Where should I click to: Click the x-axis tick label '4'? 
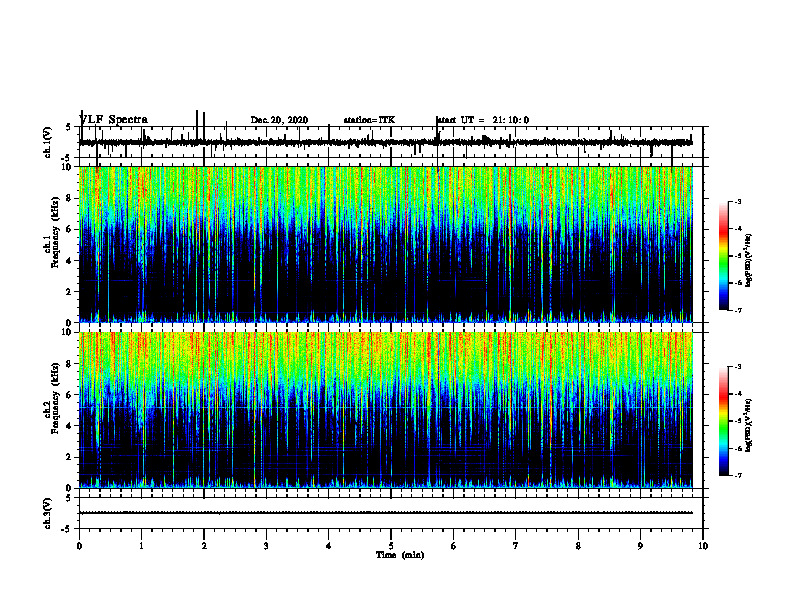pos(329,546)
